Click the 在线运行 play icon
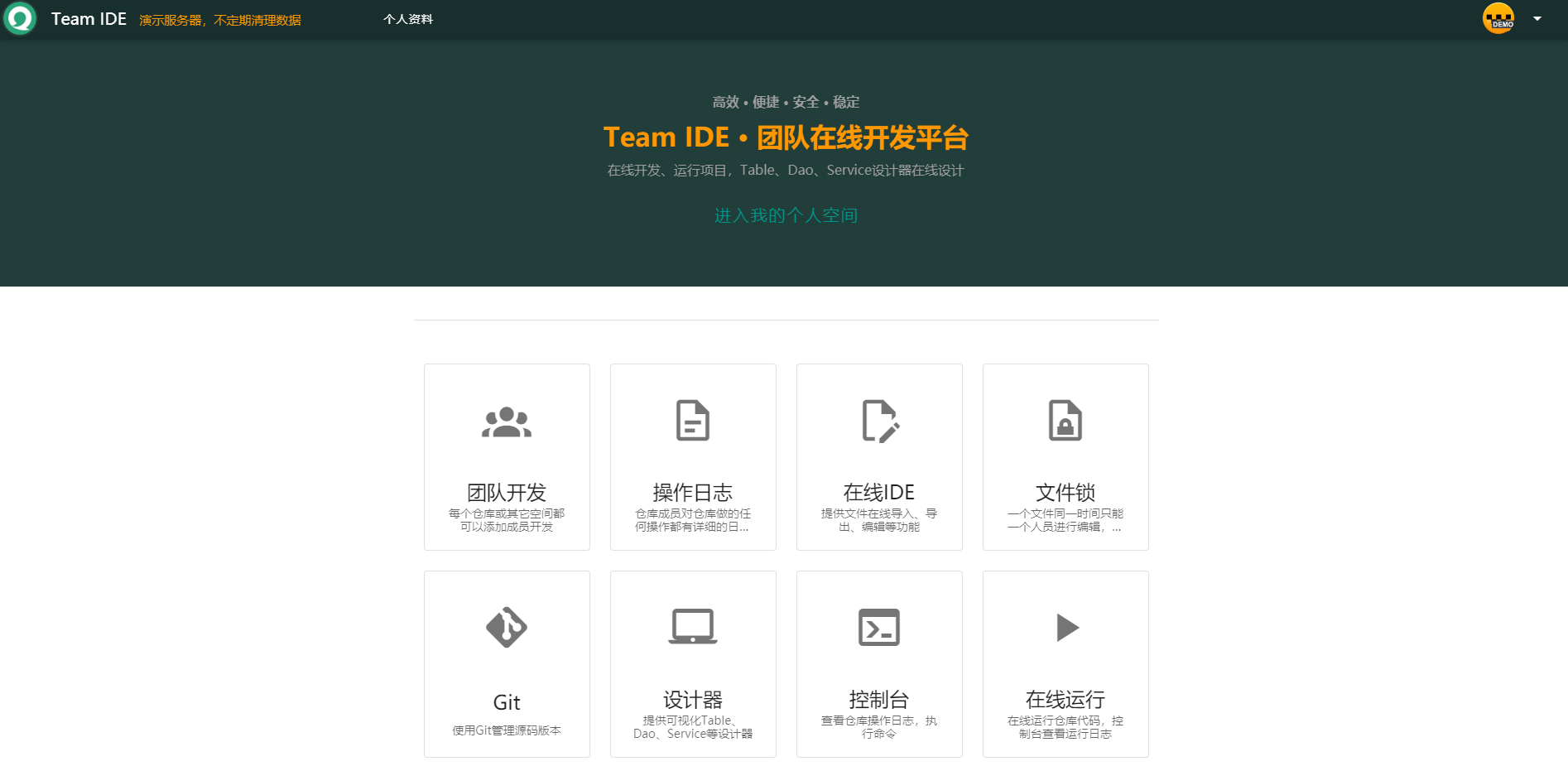The height and width of the screenshot is (771, 1568). (x=1065, y=628)
